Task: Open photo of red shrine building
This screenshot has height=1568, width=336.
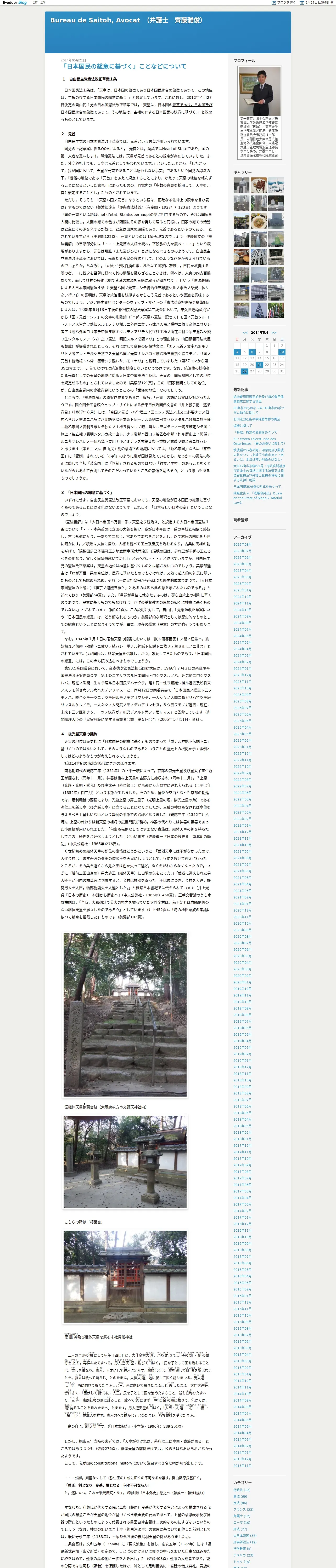Action: [x=125, y=1276]
